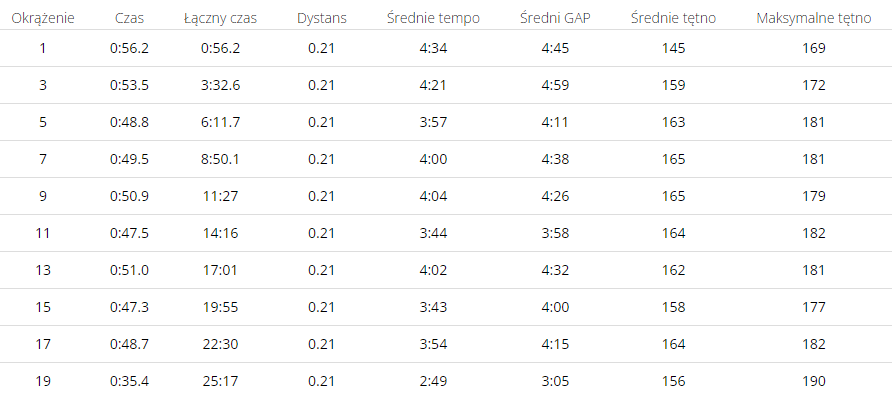
Task: Select the Średnie tempo column header
Action: pos(433,18)
